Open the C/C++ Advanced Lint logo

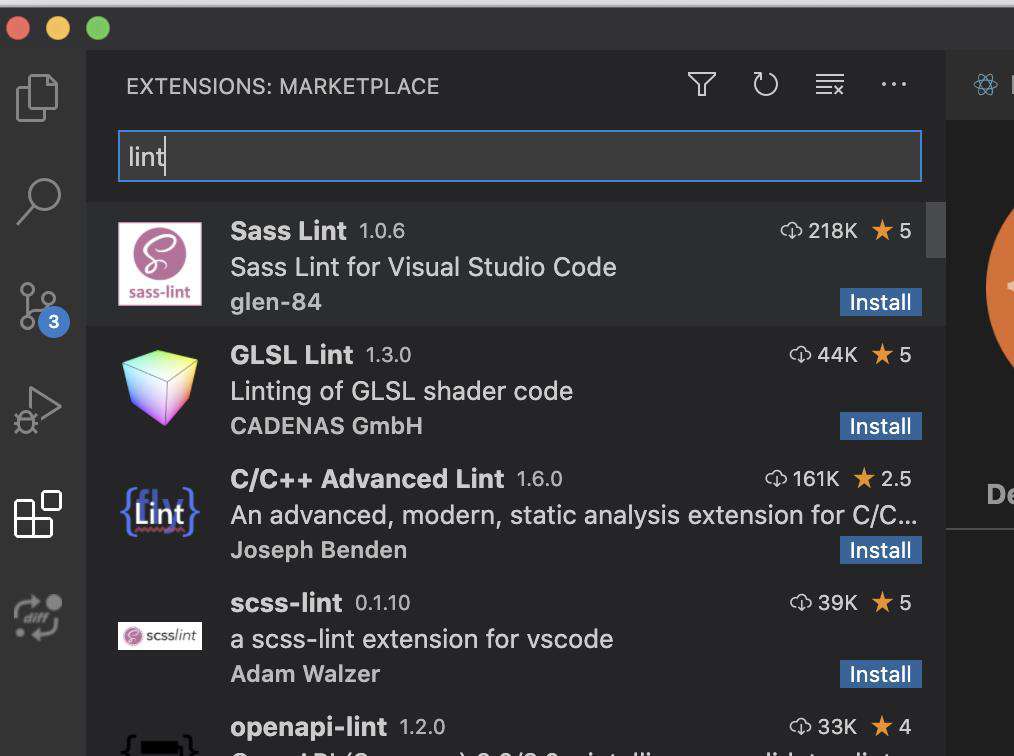pyautogui.click(x=160, y=512)
